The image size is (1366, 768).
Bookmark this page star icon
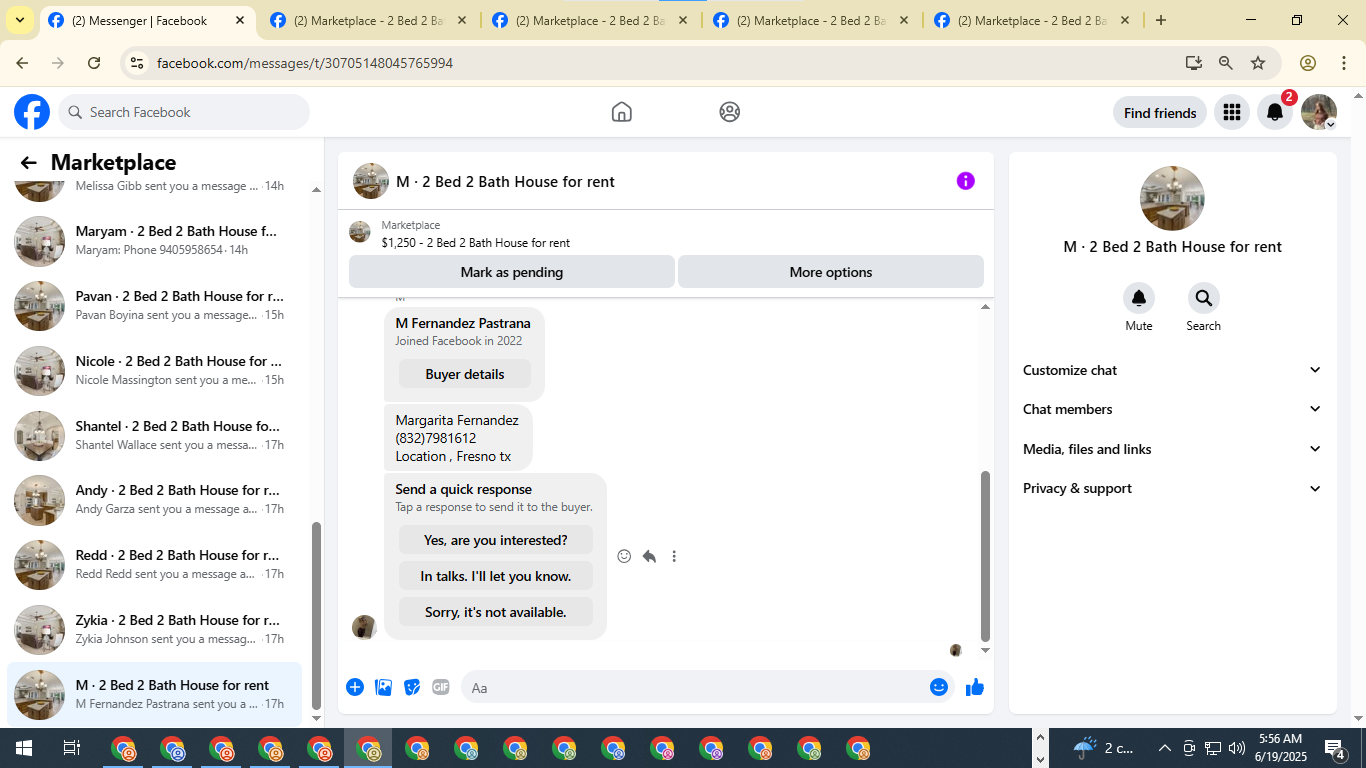click(x=1258, y=63)
